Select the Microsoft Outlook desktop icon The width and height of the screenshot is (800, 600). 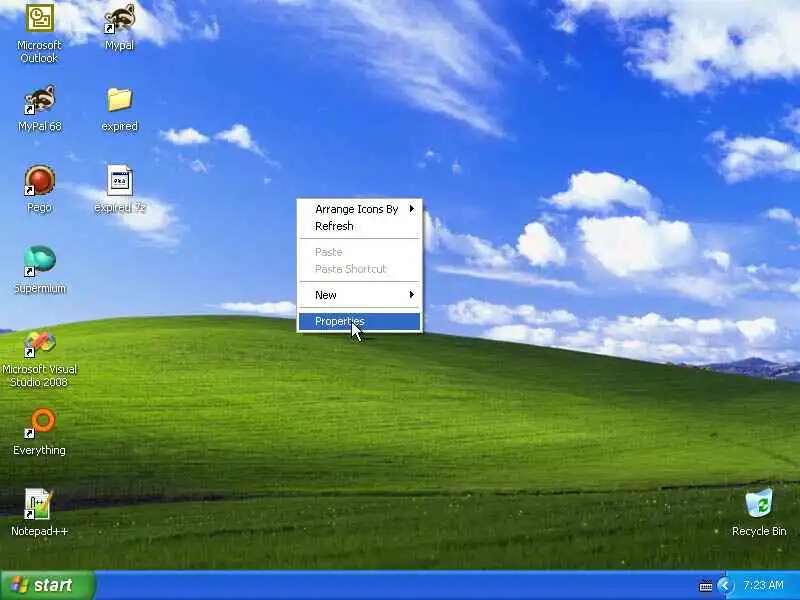point(40,34)
